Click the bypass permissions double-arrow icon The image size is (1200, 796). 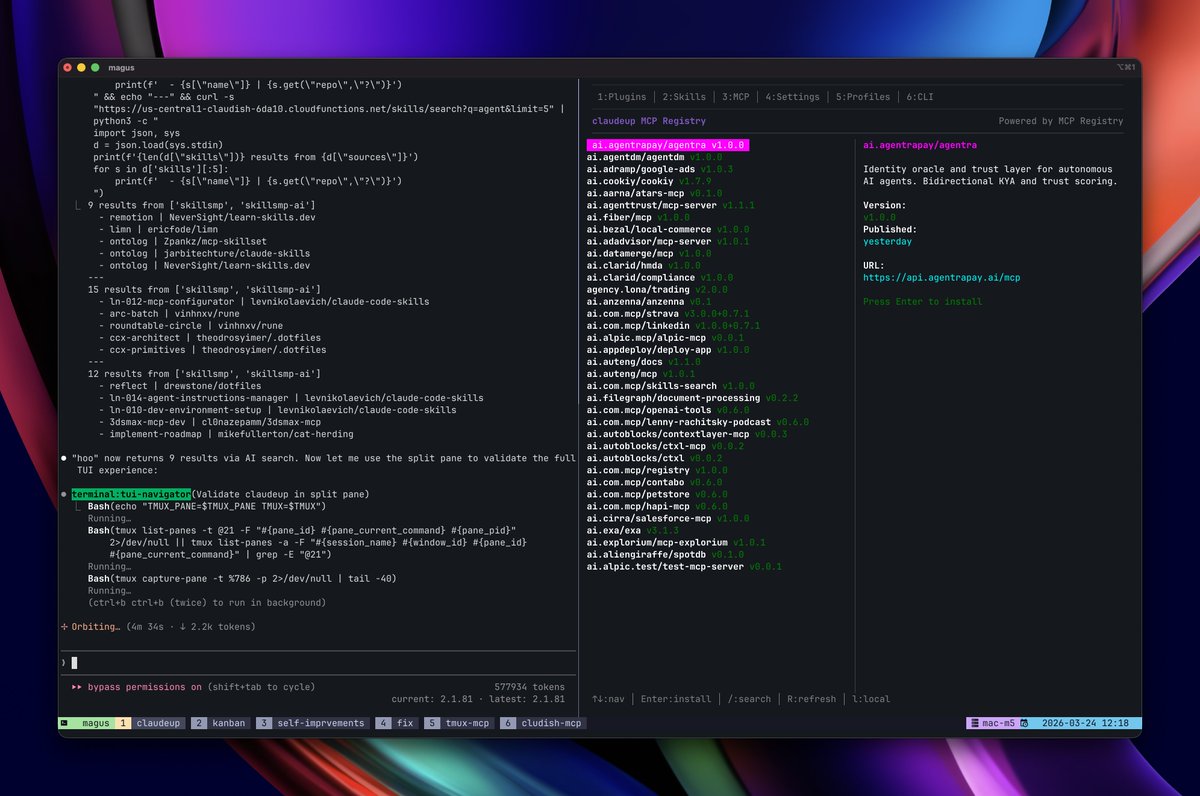[77, 687]
